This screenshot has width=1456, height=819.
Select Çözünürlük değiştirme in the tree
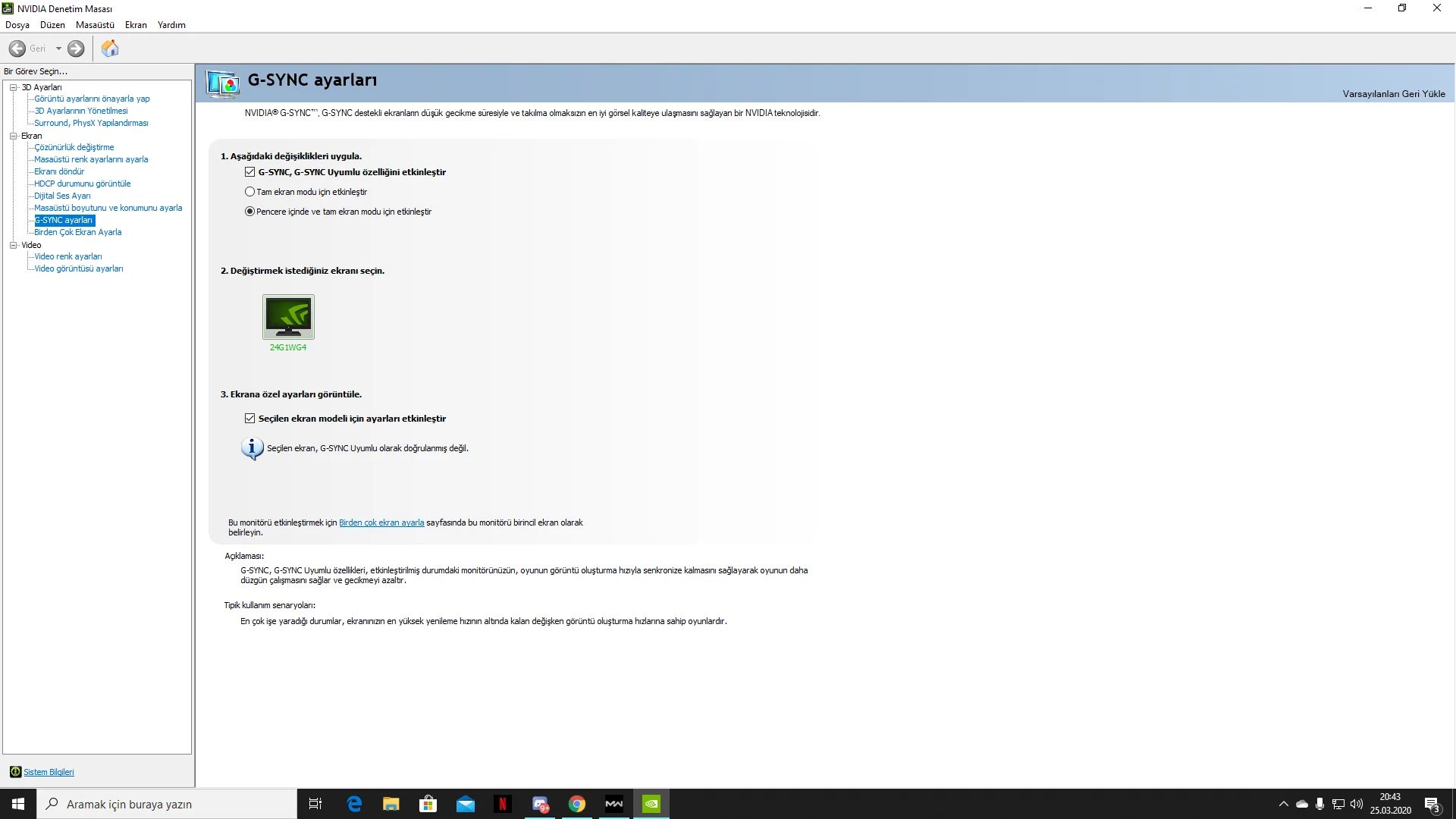pos(74,147)
